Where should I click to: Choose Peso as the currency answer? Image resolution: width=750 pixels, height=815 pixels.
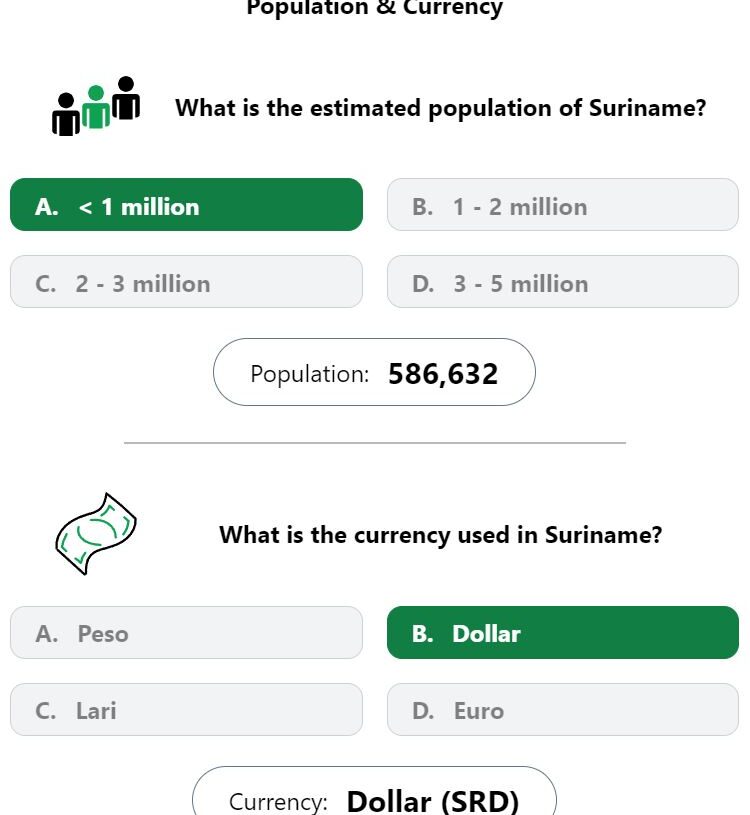[186, 633]
